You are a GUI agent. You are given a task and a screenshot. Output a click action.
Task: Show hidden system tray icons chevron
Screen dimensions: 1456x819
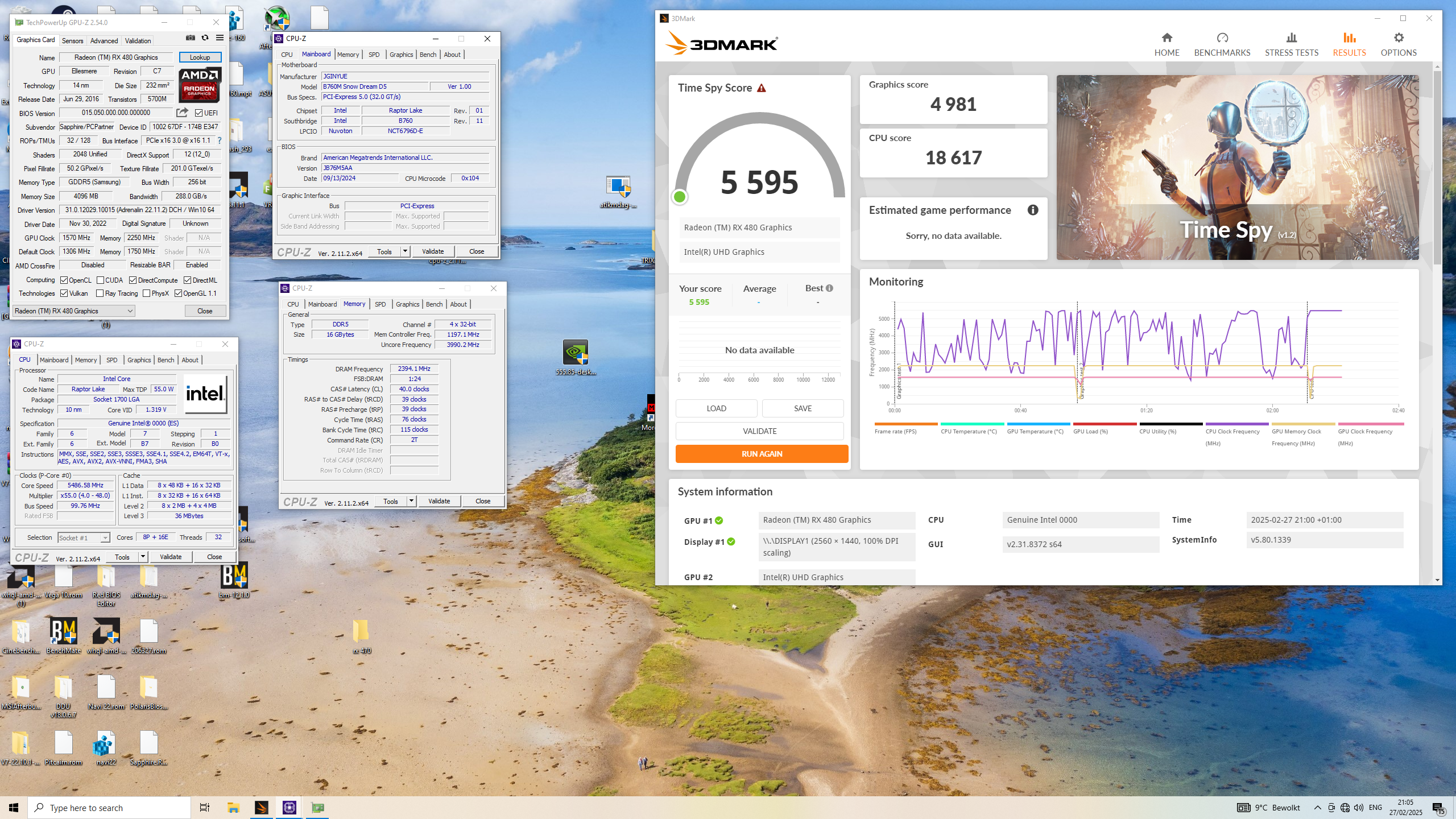pos(1317,808)
